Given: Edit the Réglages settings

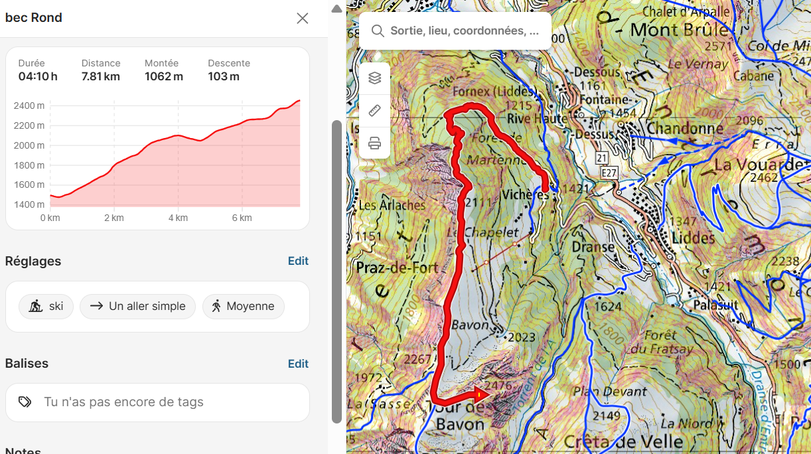Looking at the screenshot, I should [298, 261].
